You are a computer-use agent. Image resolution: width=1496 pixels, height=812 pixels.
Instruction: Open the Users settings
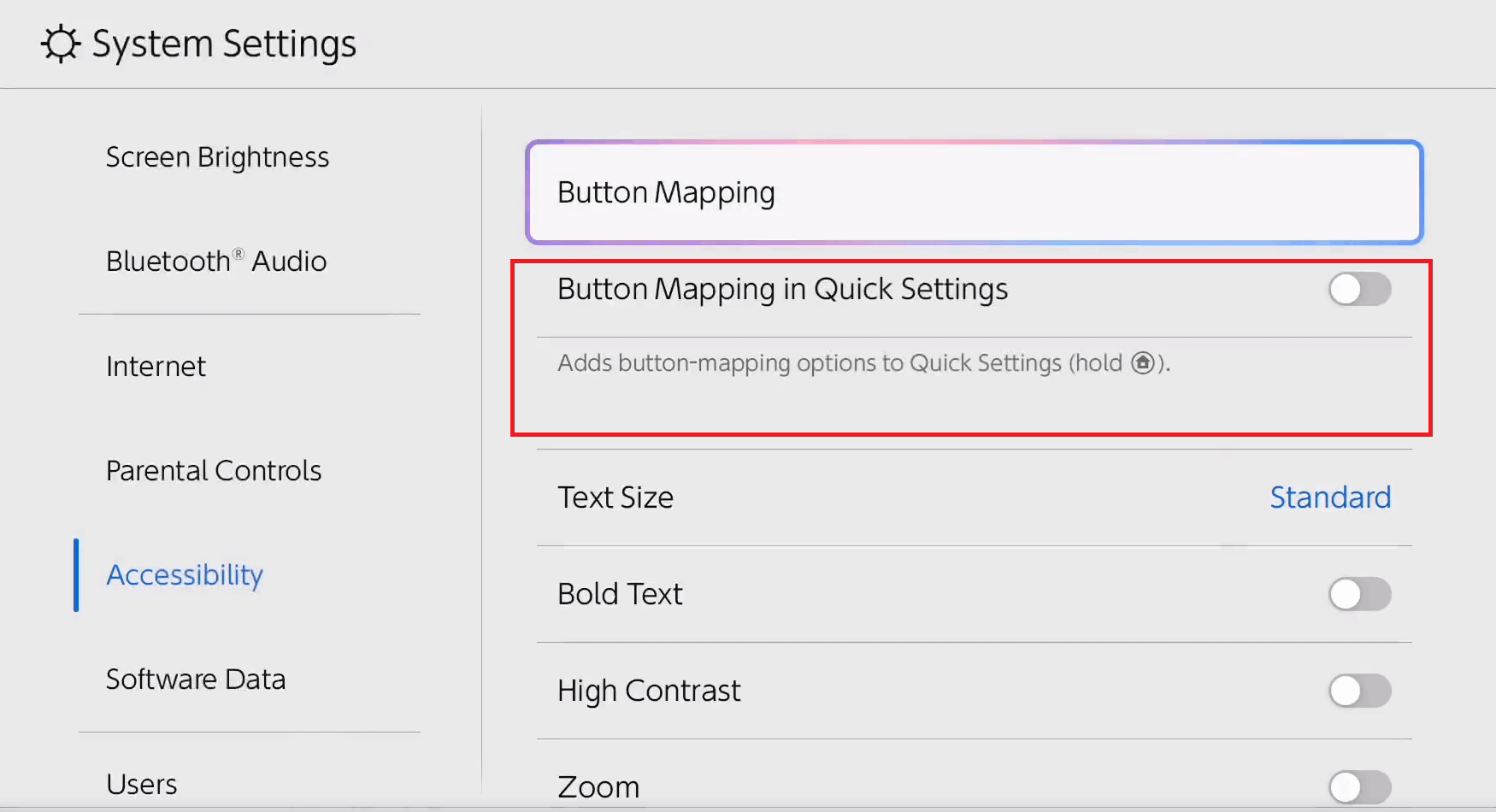click(x=142, y=784)
